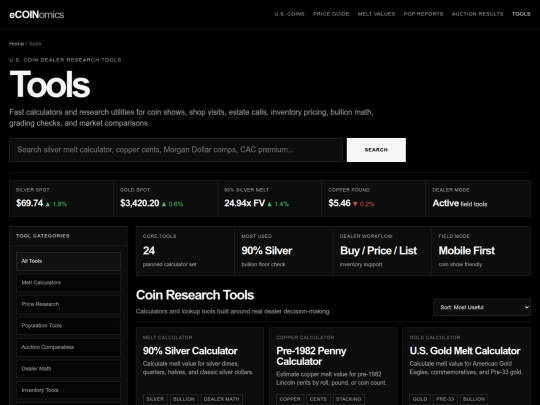
Task: Click the large Tools page title
Action: point(50,84)
